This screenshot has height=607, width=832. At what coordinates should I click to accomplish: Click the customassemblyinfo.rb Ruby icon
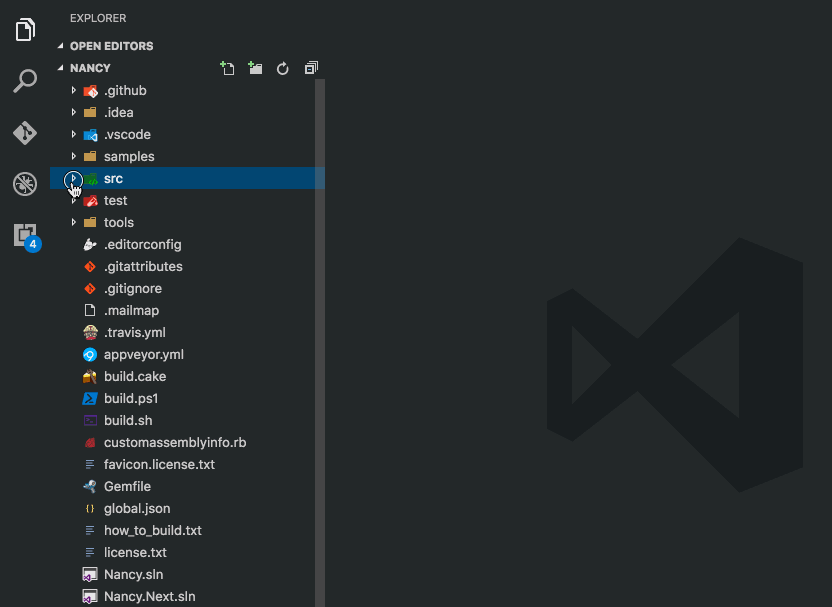(90, 443)
